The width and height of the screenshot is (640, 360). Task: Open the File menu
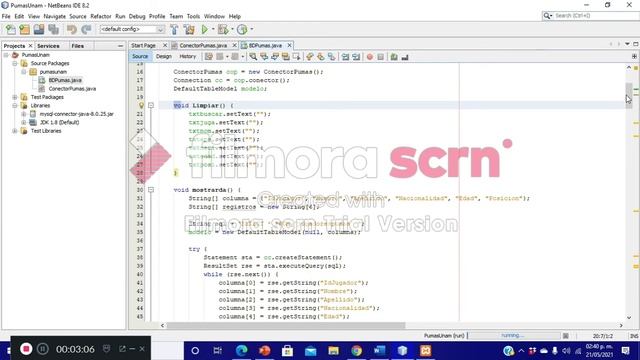[6, 16]
